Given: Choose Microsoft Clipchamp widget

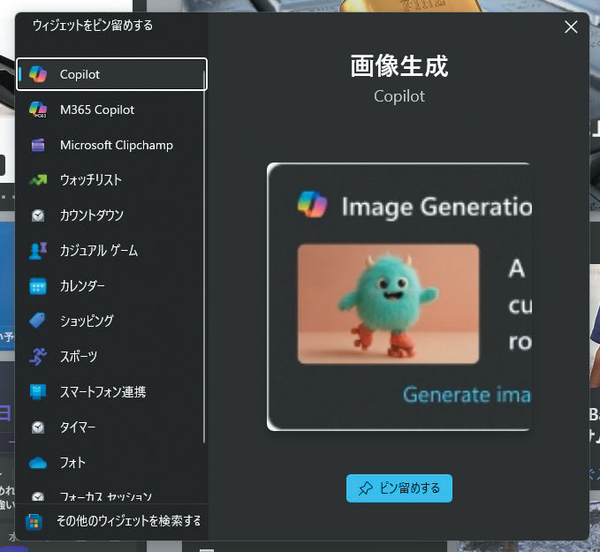Looking at the screenshot, I should tap(112, 145).
